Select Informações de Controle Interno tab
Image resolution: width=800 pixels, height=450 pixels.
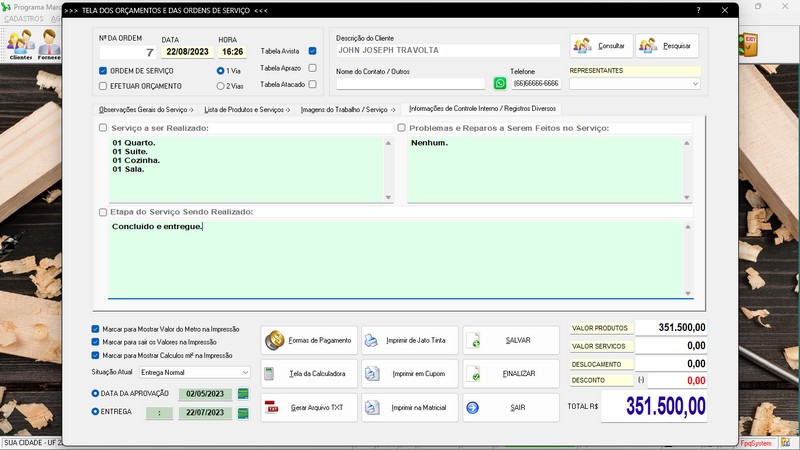click(482, 109)
